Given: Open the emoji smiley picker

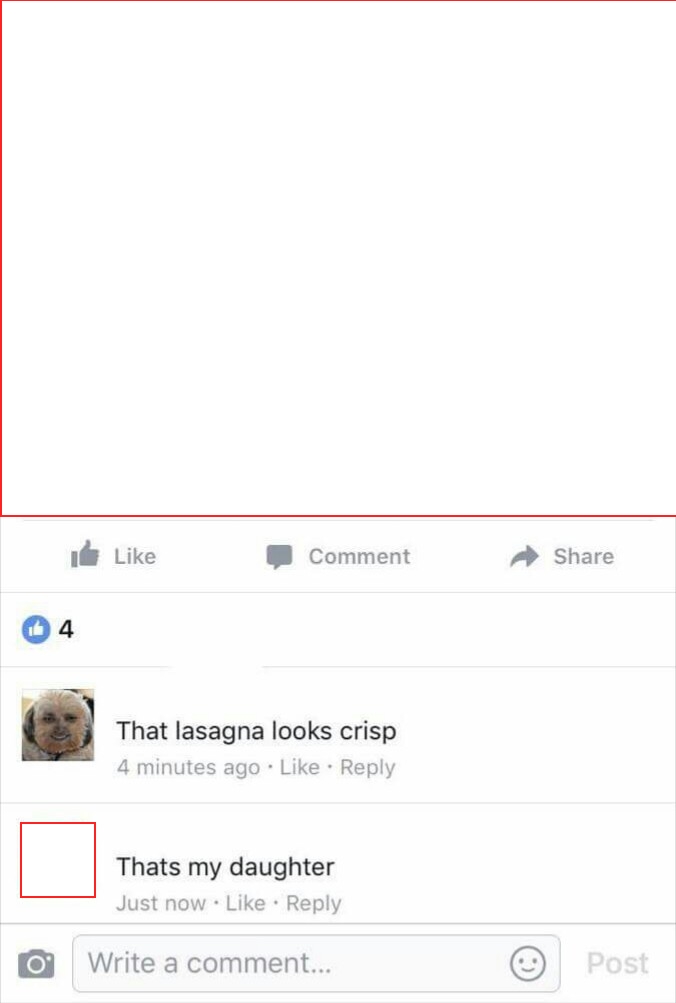Looking at the screenshot, I should pos(528,963).
